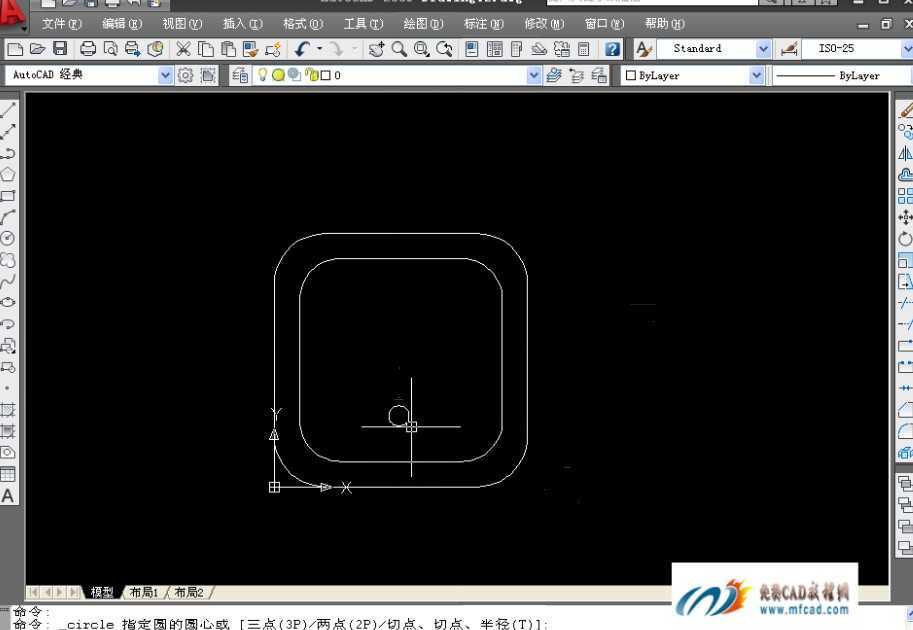Toggle layer 0 freeze sun icon
The height and width of the screenshot is (630, 913).
[278, 75]
